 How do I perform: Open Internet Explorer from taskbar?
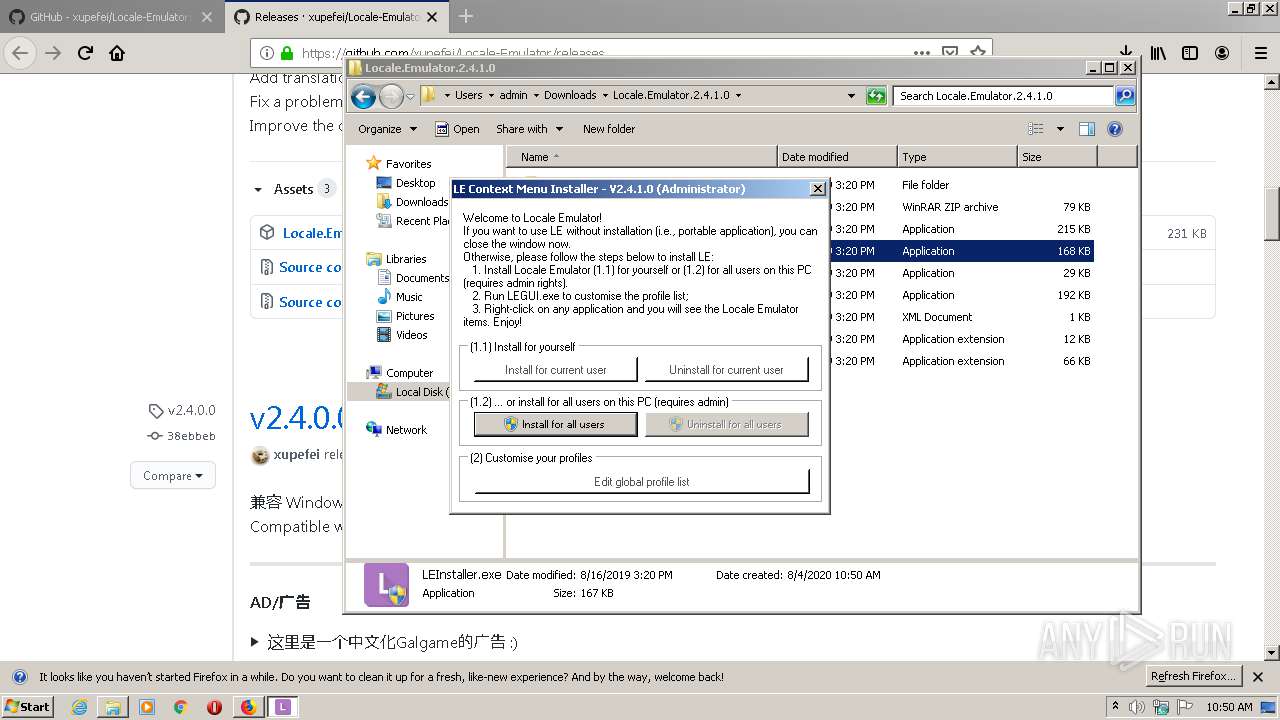[79, 707]
